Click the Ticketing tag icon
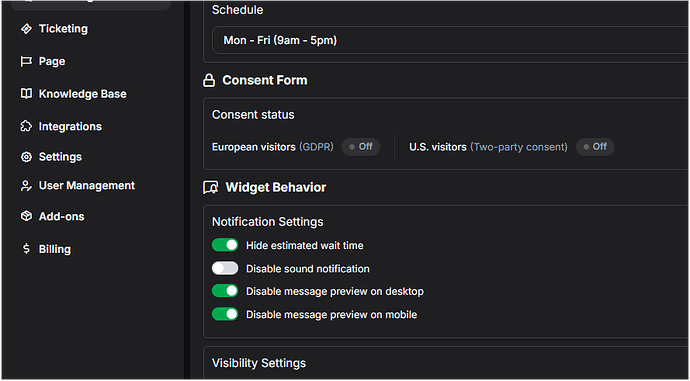This screenshot has width=690, height=381. click(x=26, y=29)
